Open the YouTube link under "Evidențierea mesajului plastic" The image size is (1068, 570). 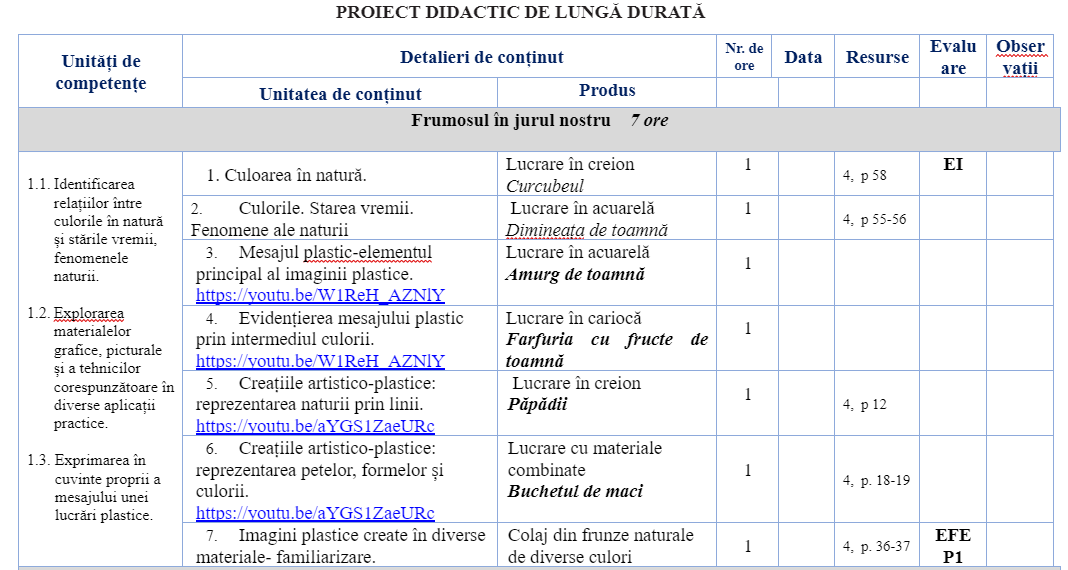[320, 361]
